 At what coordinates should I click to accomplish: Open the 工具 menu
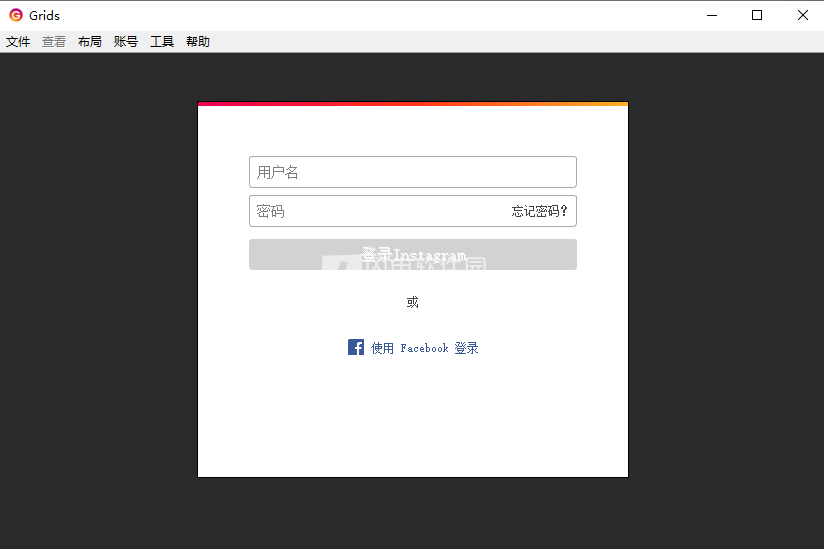tap(162, 42)
